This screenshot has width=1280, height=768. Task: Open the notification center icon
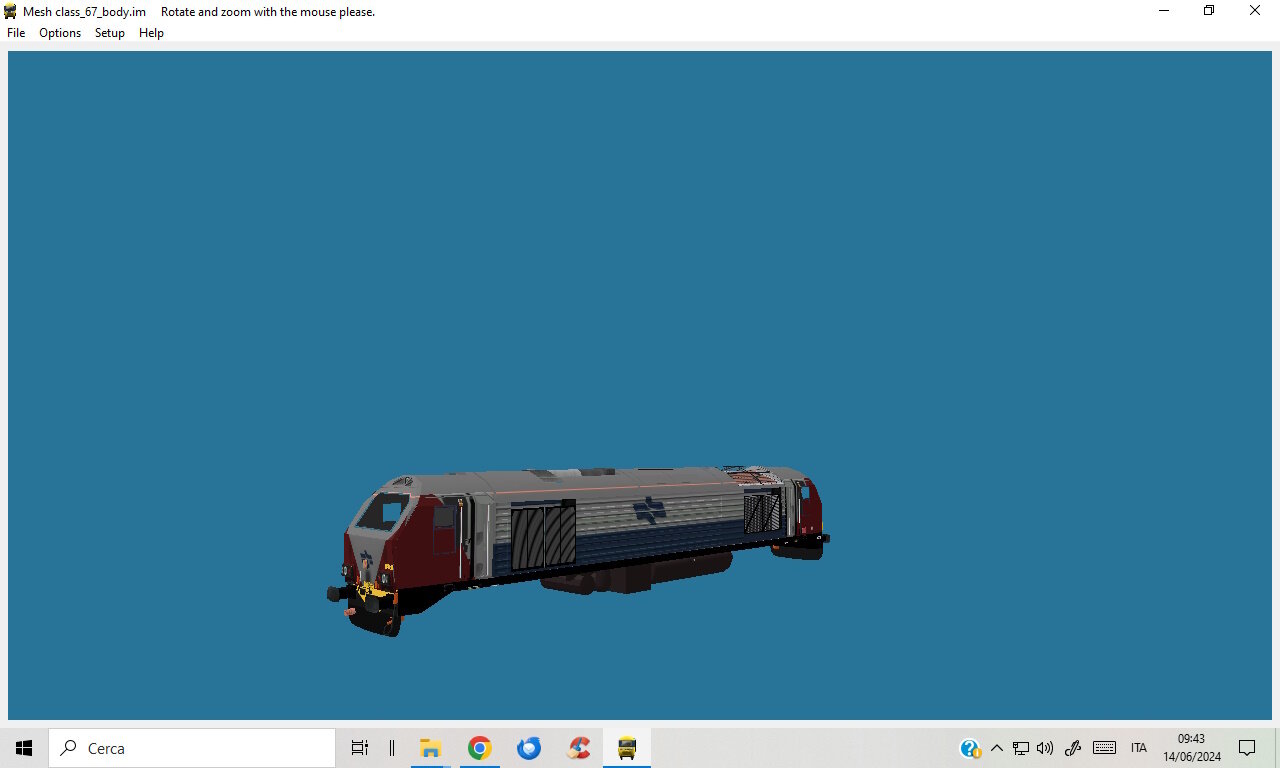point(1247,748)
